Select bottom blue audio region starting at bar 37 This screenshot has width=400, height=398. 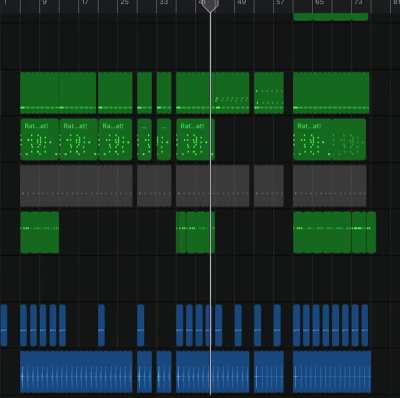point(213,372)
